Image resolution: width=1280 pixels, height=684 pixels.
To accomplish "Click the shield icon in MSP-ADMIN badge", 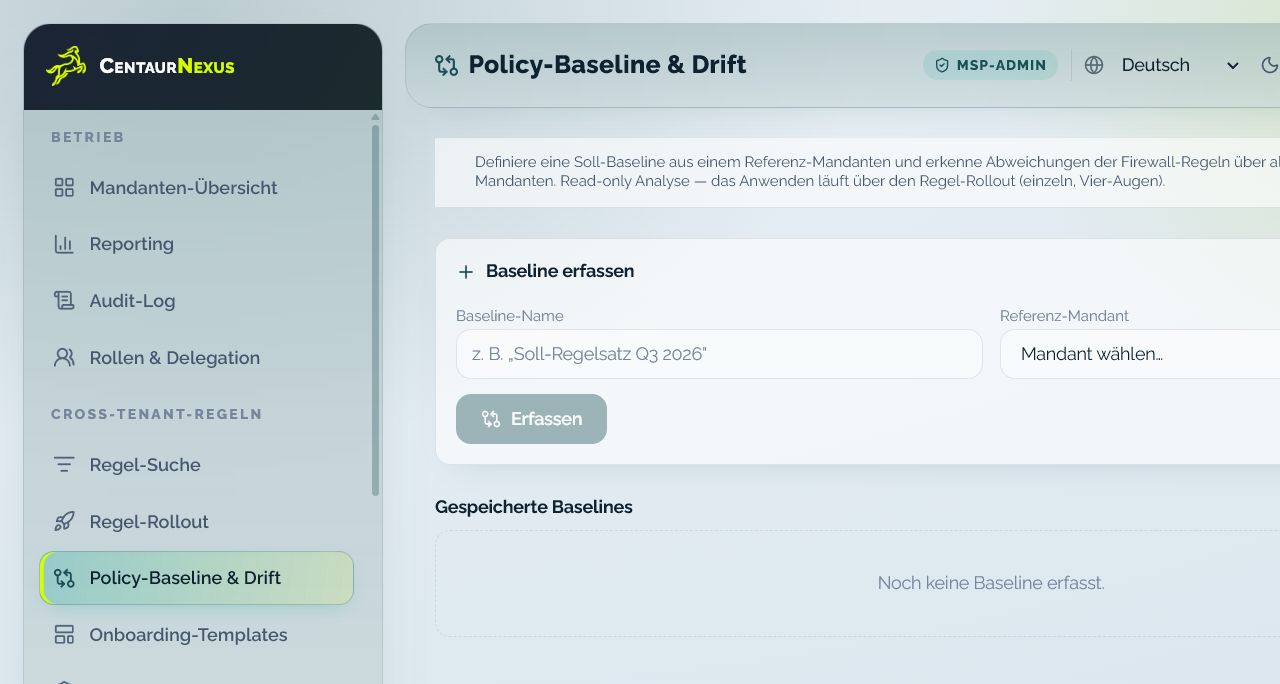I will 941,65.
